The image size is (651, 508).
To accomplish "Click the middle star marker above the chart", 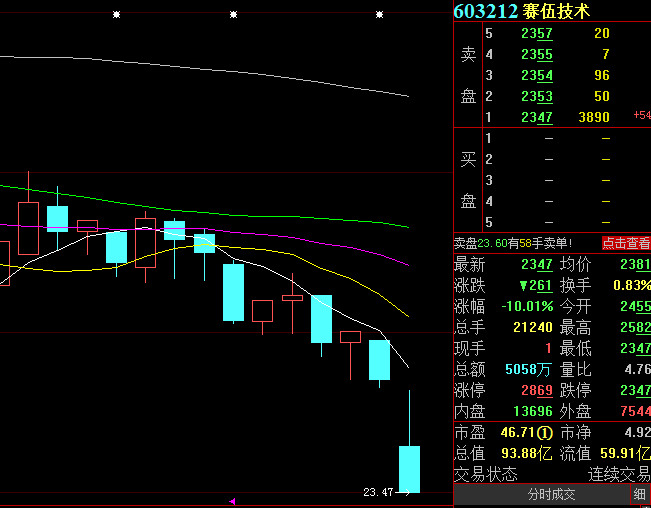I will [233, 15].
